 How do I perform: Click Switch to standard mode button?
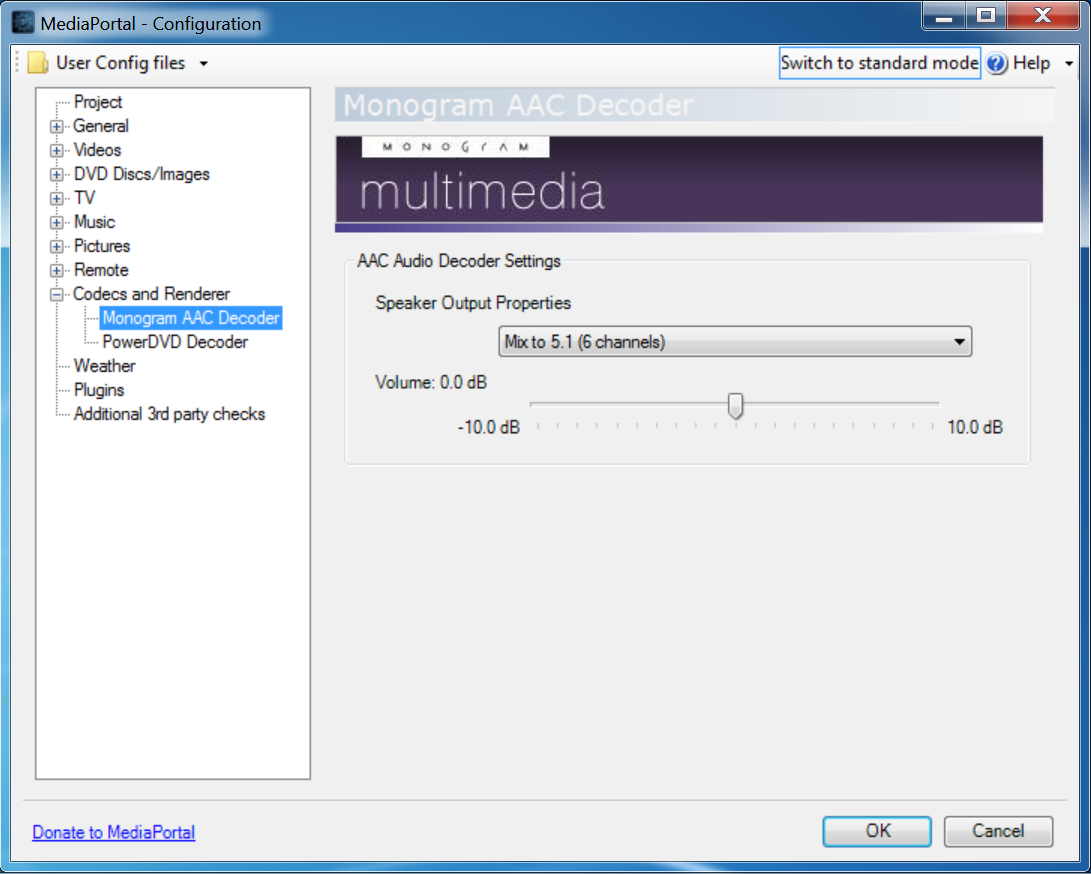[x=879, y=63]
